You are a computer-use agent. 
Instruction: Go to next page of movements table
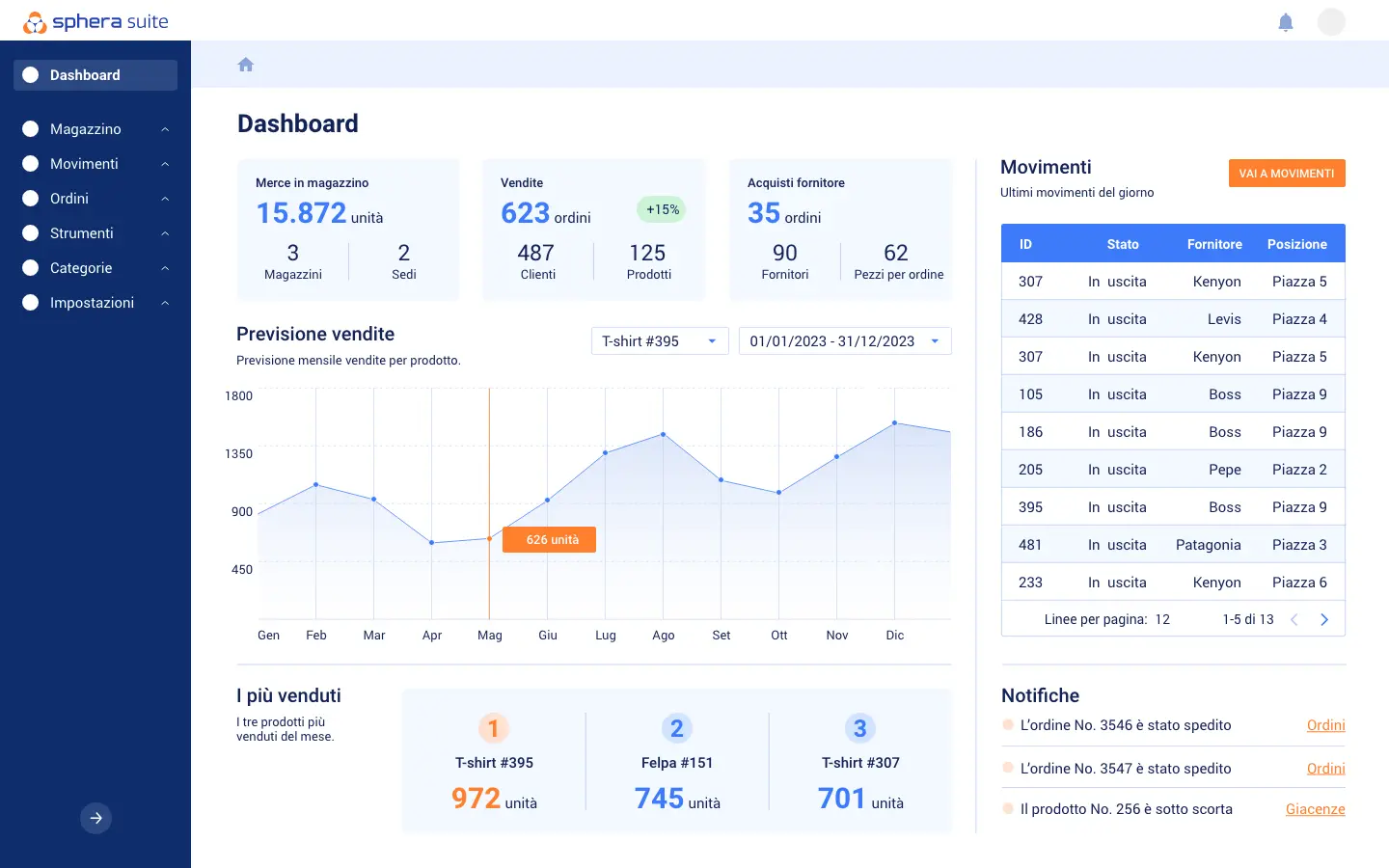point(1324,620)
